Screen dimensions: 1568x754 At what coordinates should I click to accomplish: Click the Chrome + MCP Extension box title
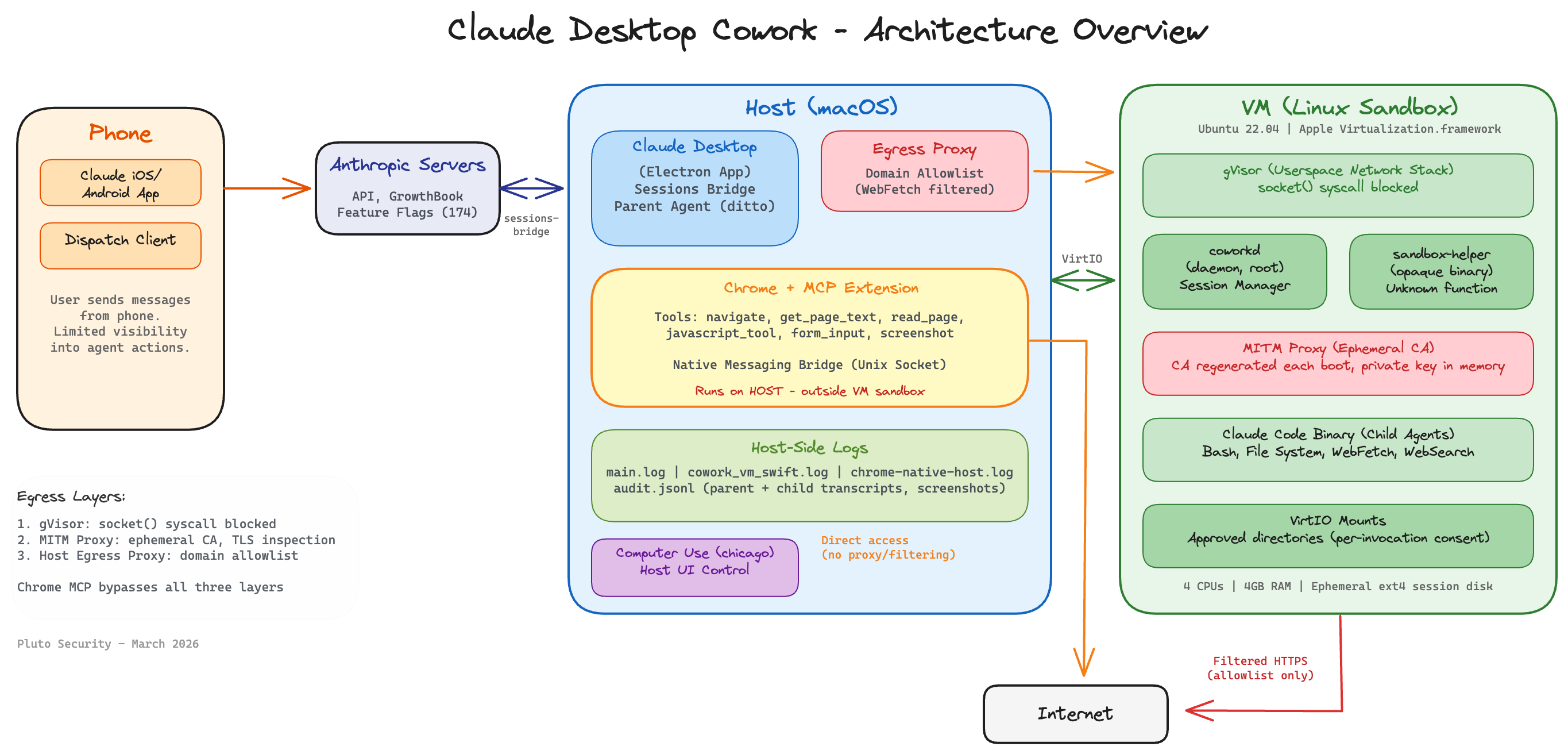point(821,287)
